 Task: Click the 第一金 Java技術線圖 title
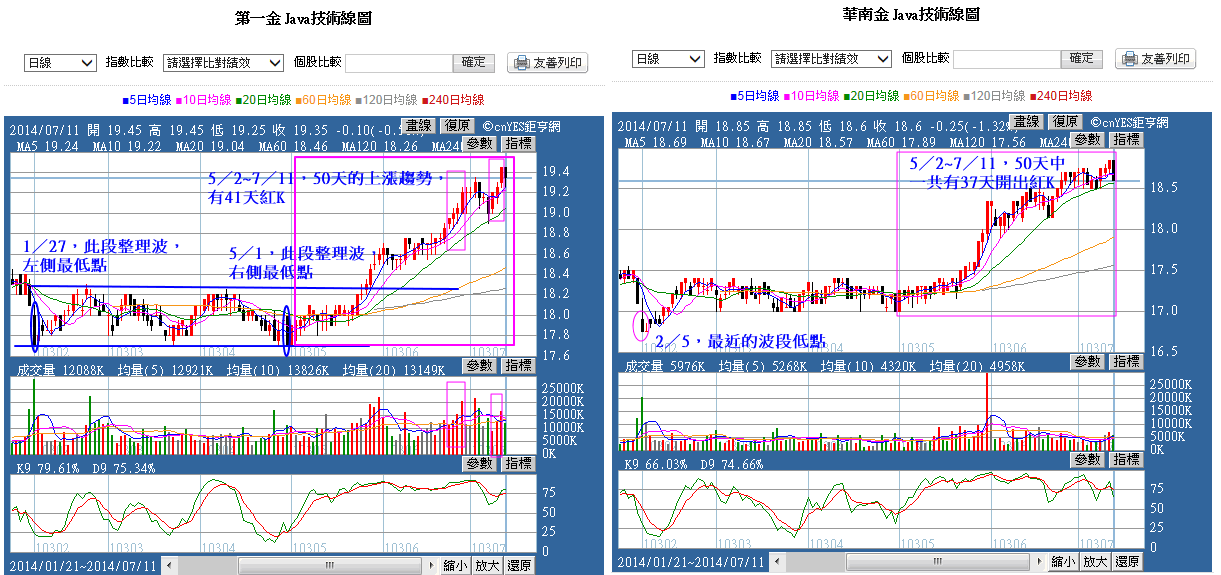click(305, 18)
